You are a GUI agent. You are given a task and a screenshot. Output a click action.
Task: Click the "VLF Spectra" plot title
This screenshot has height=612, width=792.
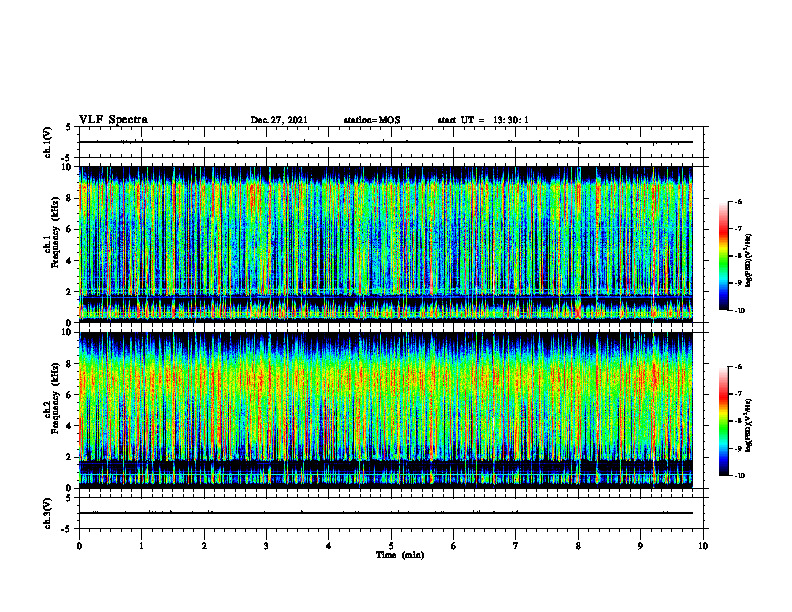tap(113, 120)
